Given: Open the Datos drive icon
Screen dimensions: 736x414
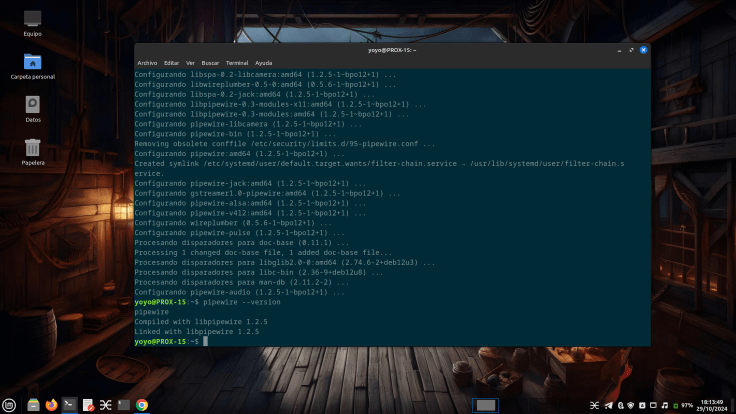Looking at the screenshot, I should (x=33, y=105).
